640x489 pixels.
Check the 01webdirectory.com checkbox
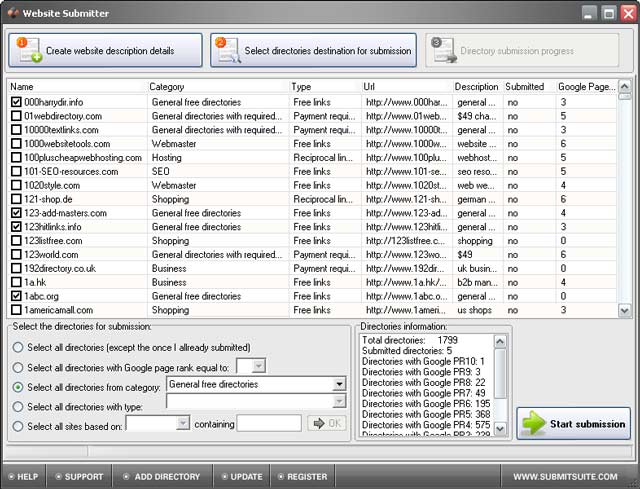coord(16,116)
